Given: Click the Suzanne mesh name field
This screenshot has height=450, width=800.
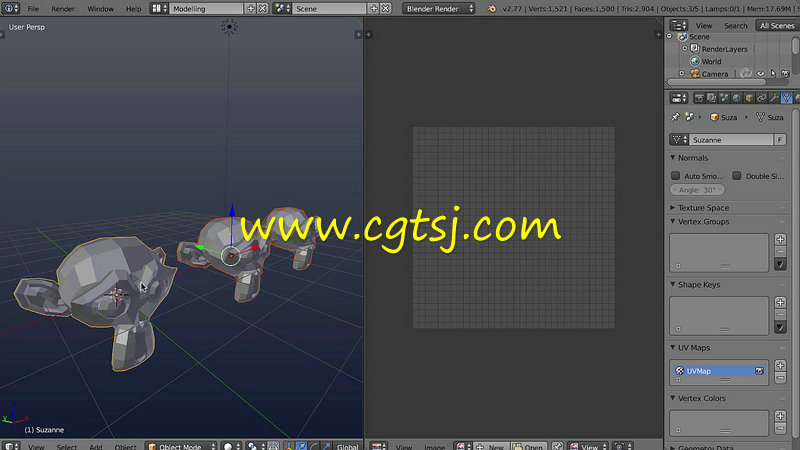Looking at the screenshot, I should (731, 139).
